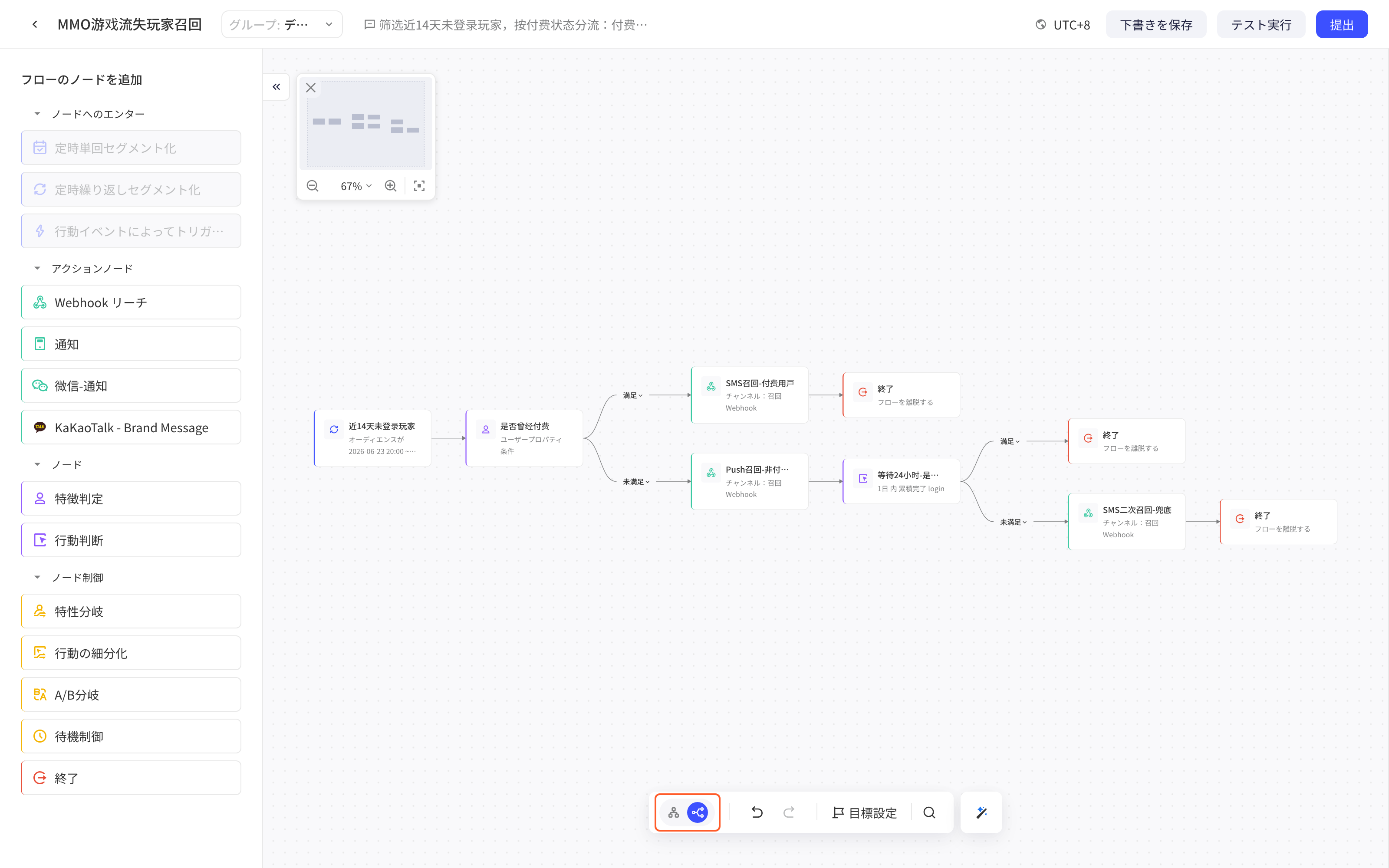The height and width of the screenshot is (868, 1389).
Task: Redo the canvas action
Action: tap(789, 812)
